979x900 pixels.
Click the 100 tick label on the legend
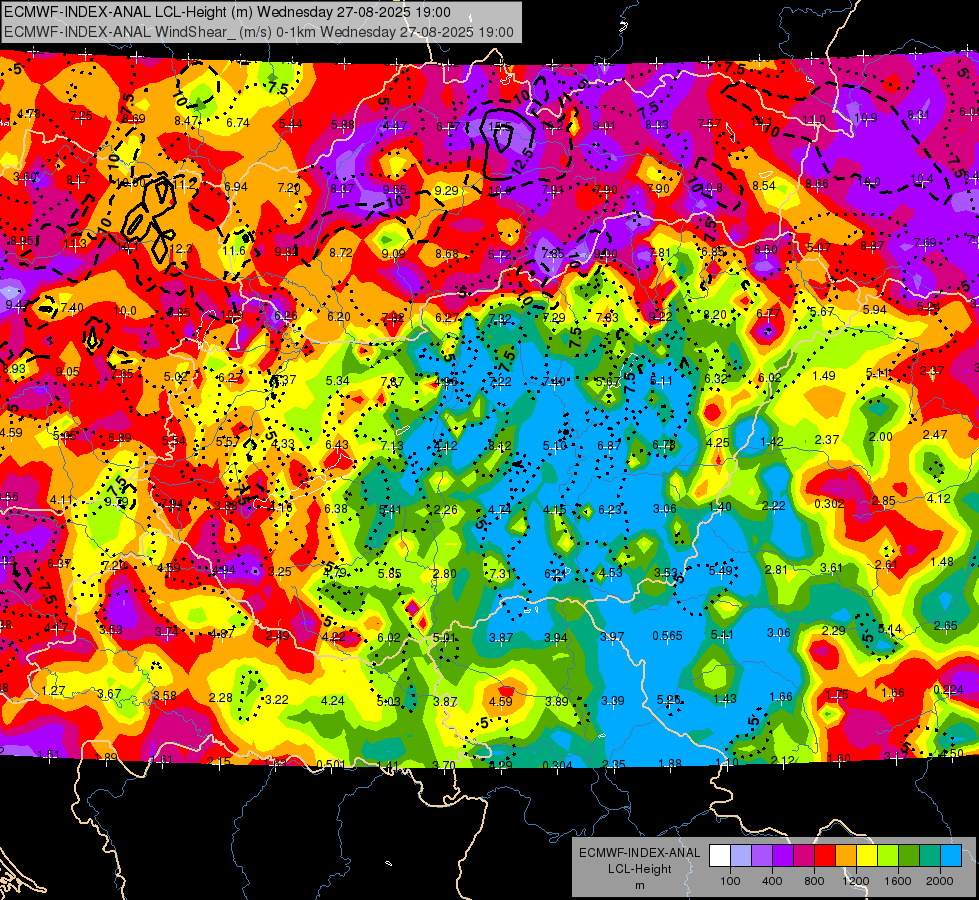pos(730,881)
